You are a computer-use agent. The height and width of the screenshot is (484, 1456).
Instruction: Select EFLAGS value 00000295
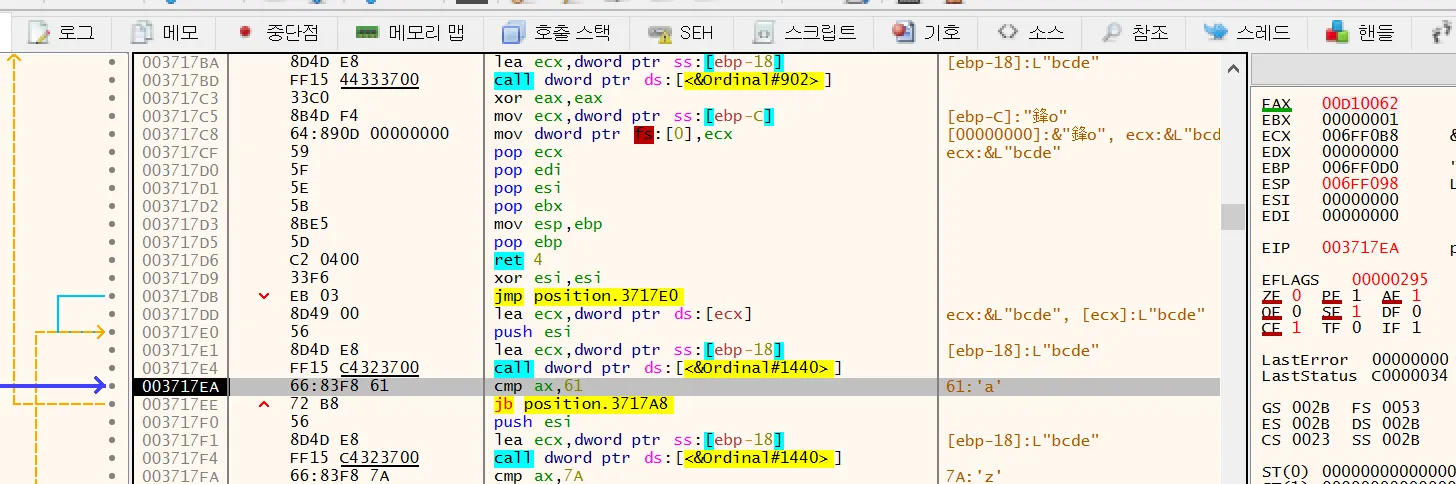pos(1391,279)
